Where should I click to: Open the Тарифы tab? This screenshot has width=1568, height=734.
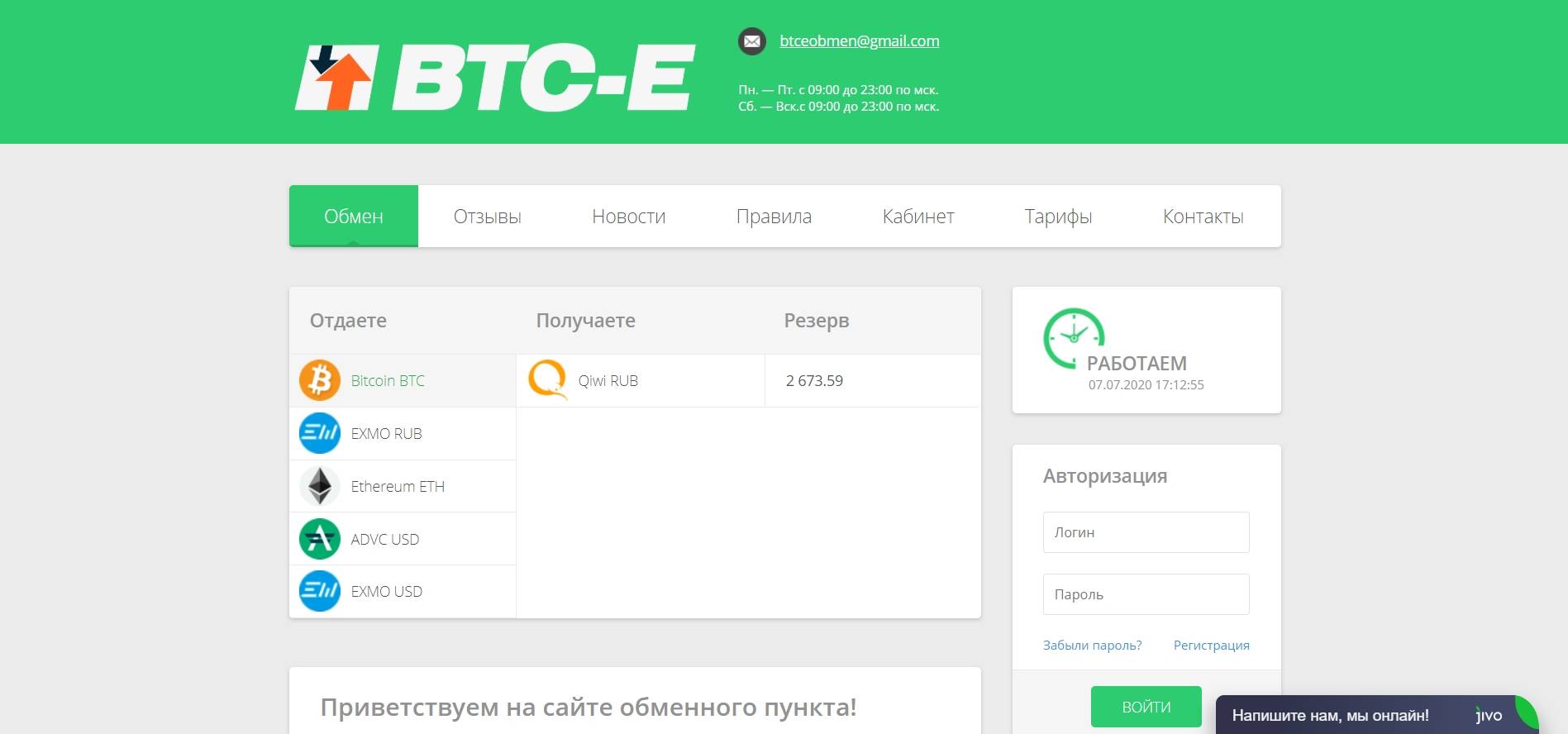(x=1059, y=217)
